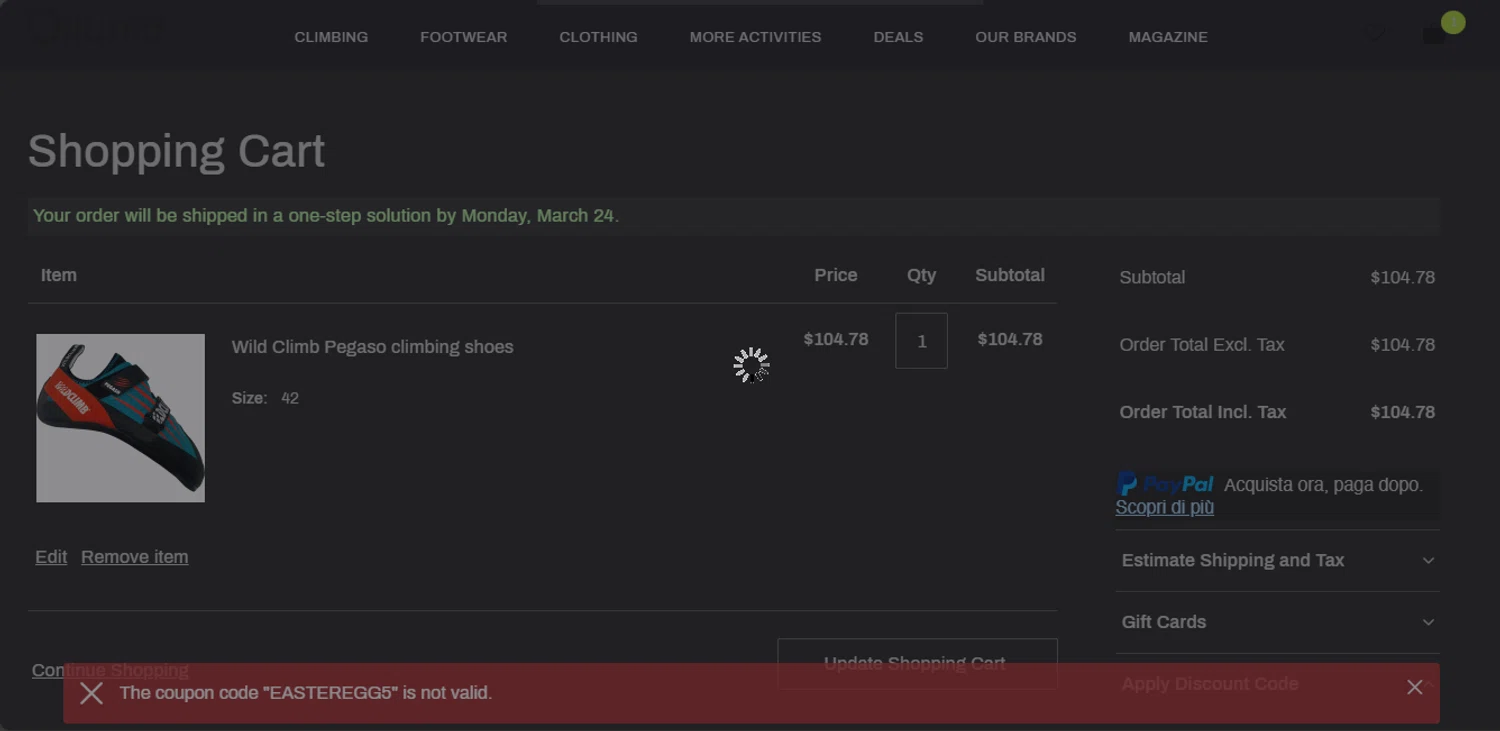Click the PayPal logo

click(x=1165, y=485)
